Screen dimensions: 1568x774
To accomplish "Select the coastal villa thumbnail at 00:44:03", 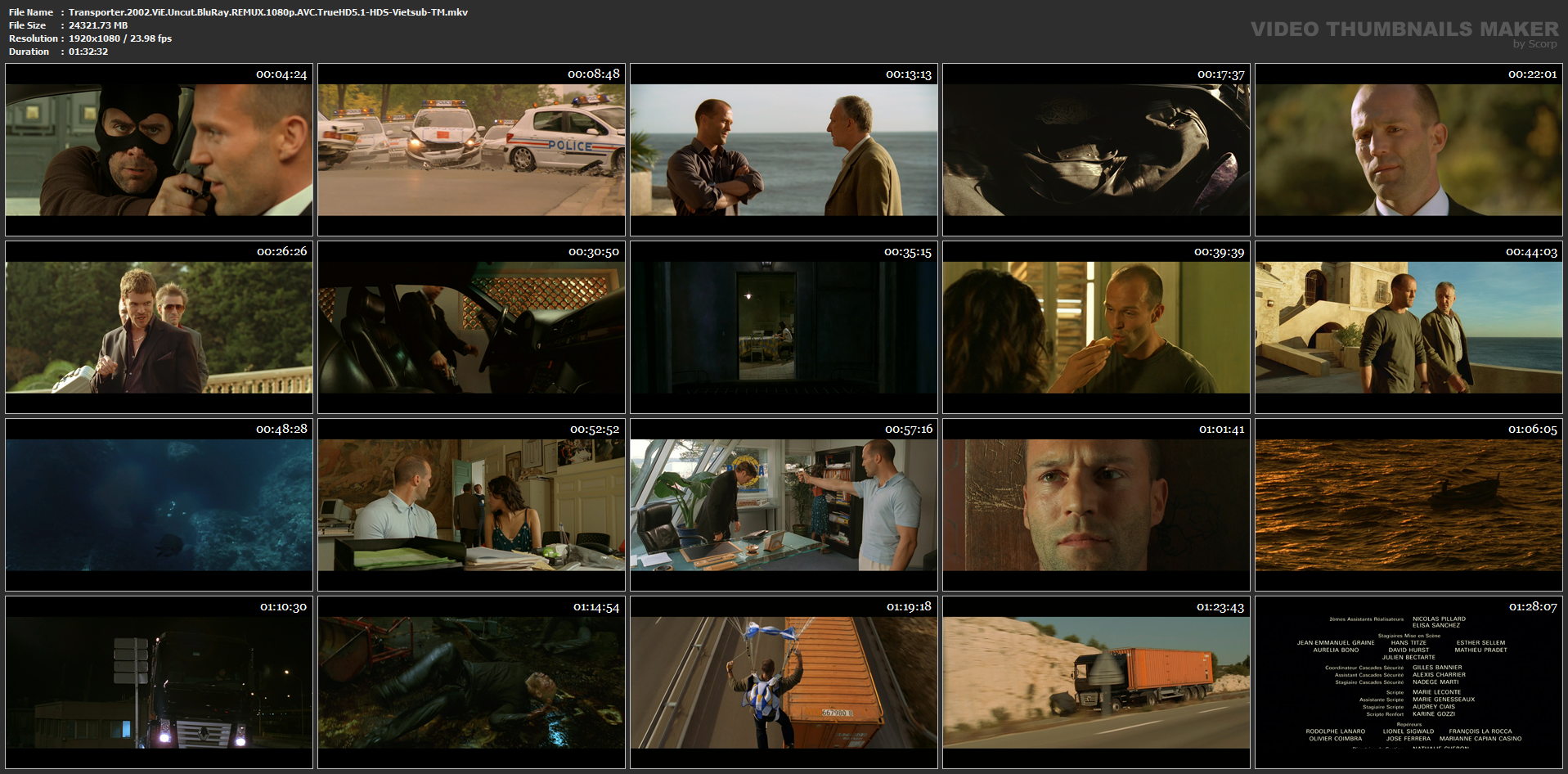I will tap(1409, 327).
